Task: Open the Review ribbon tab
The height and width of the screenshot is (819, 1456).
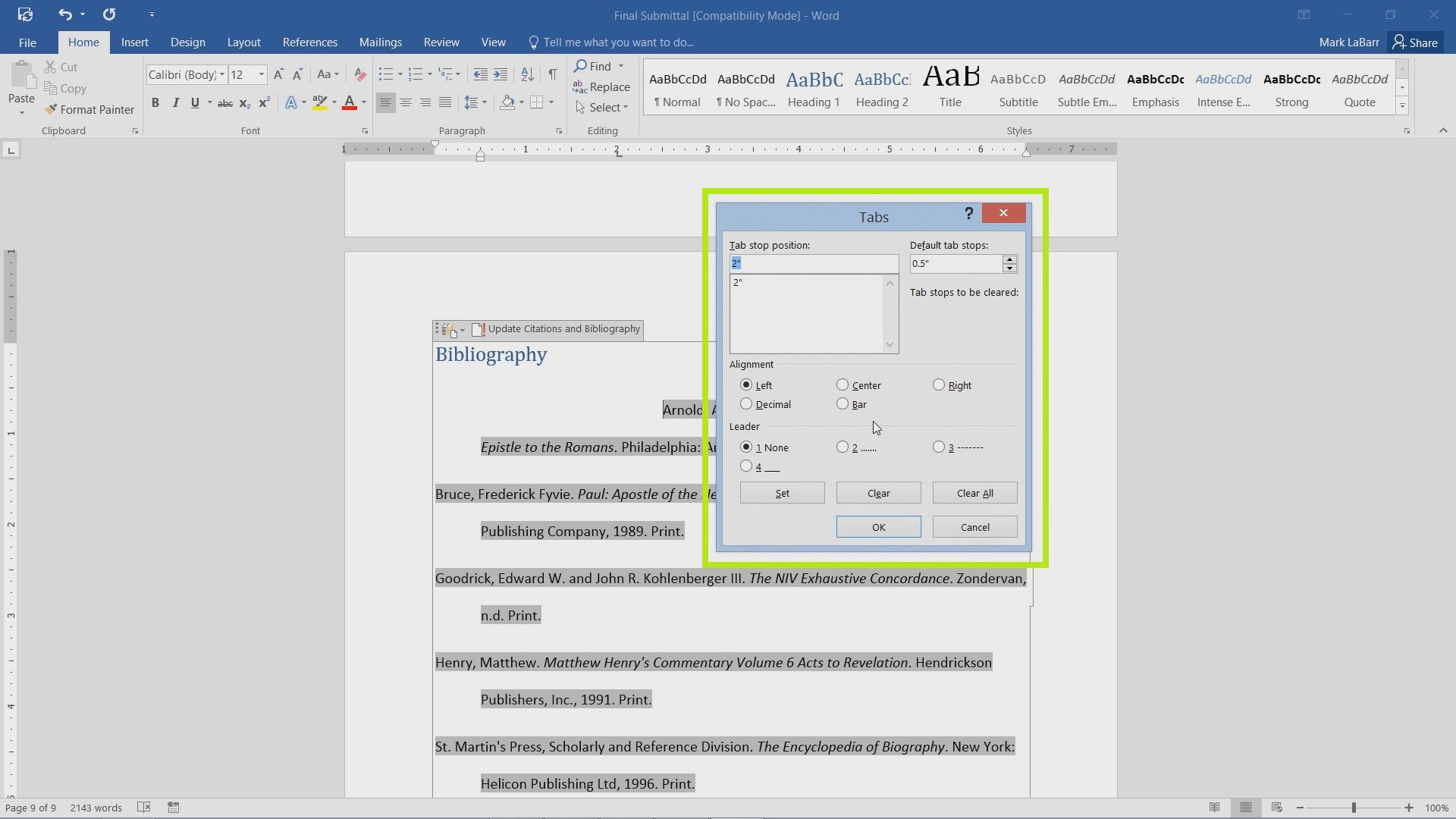Action: point(441,42)
